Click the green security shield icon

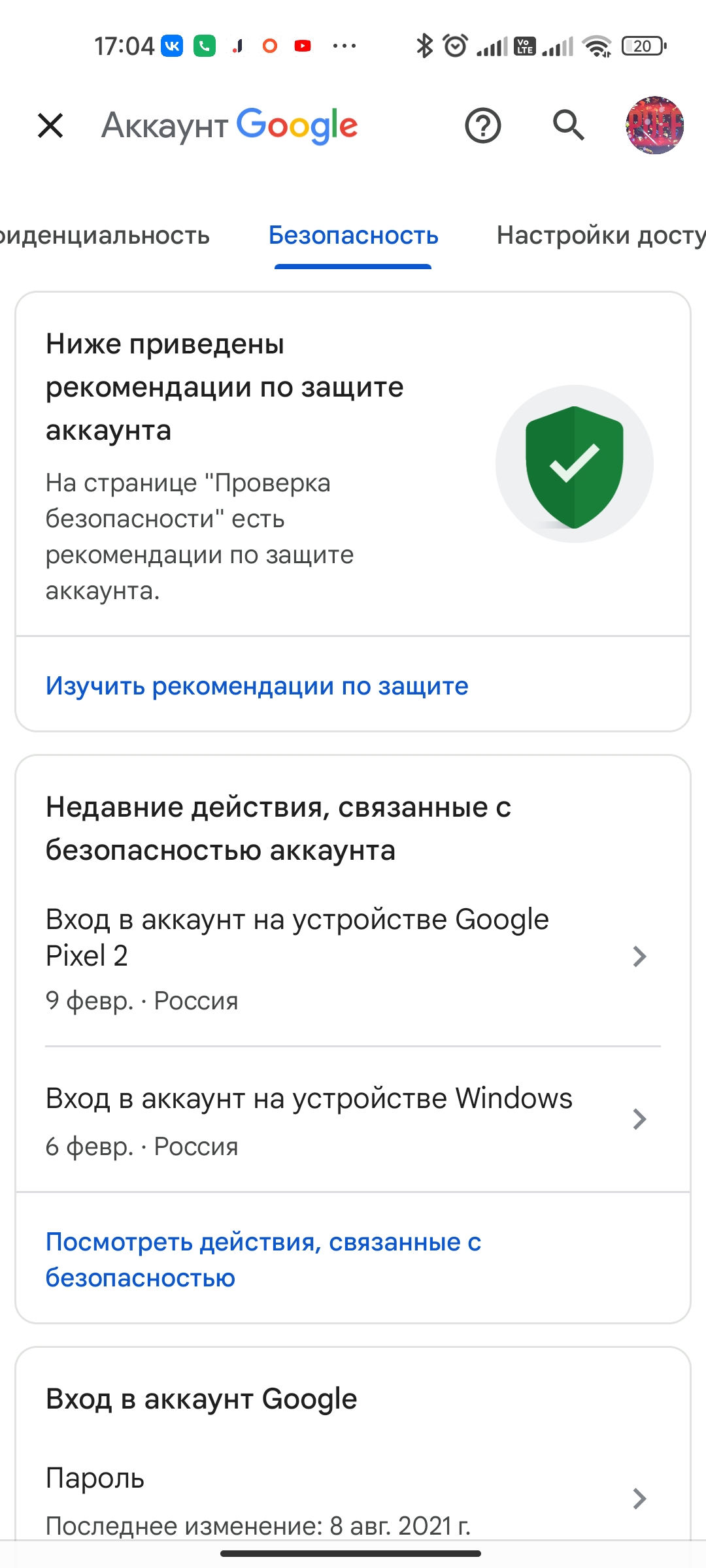[x=575, y=466]
